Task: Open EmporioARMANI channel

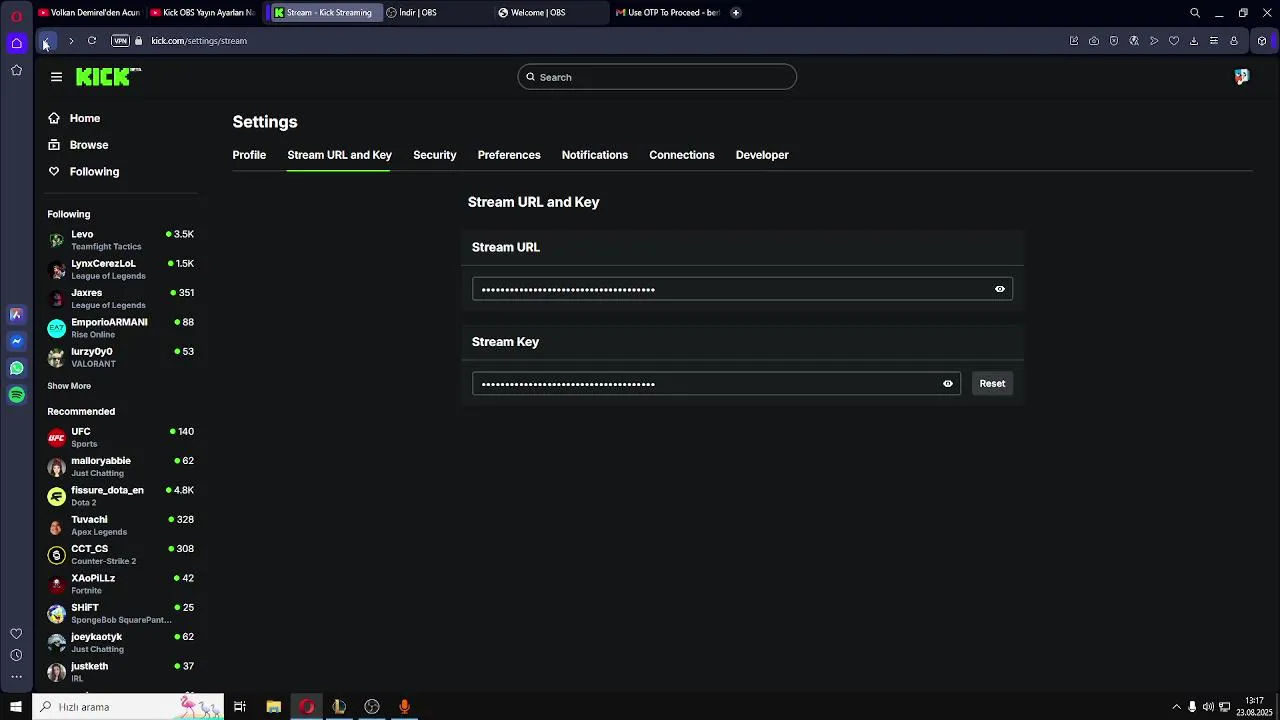Action: click(x=121, y=328)
